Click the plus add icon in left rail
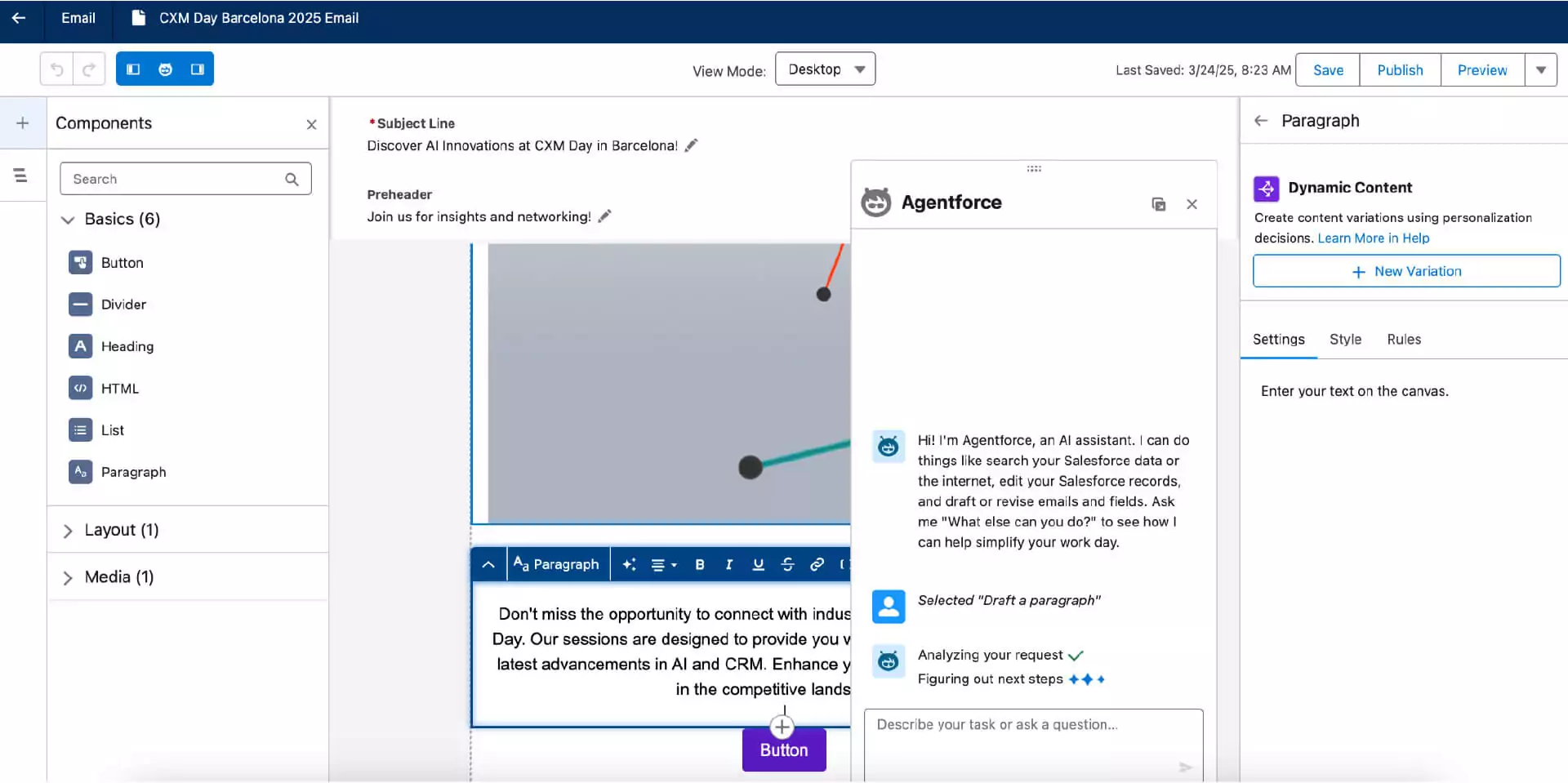Viewport: 1568px width, 783px height. (23, 123)
